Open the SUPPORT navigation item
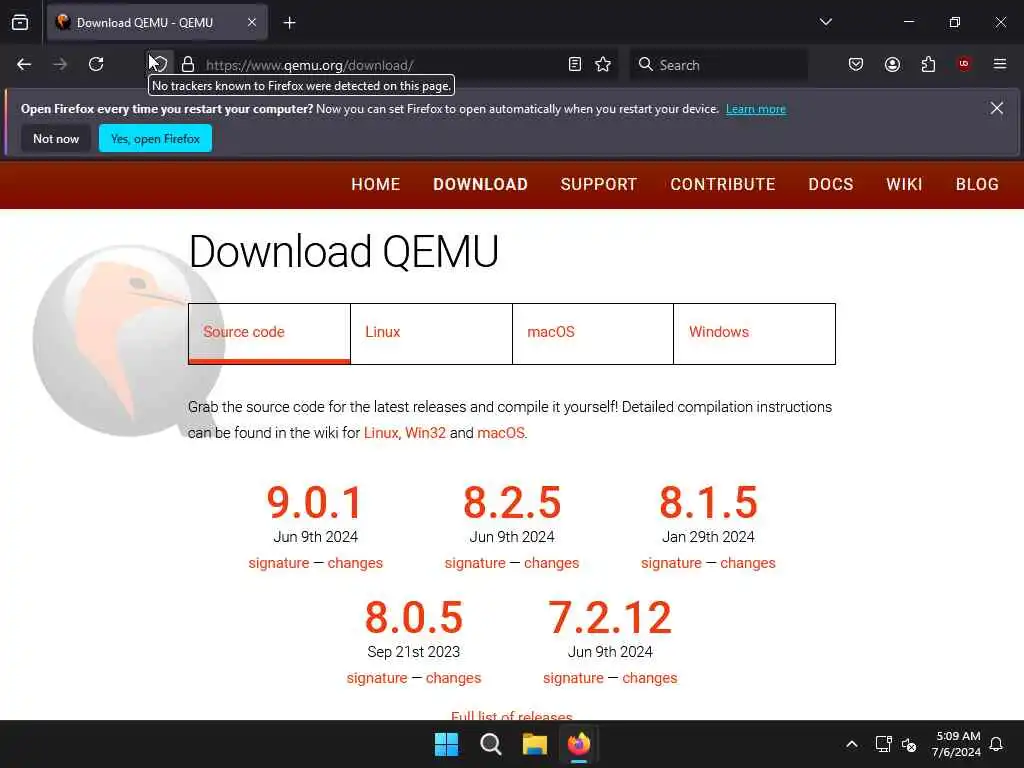This screenshot has width=1024, height=768. coord(598,185)
